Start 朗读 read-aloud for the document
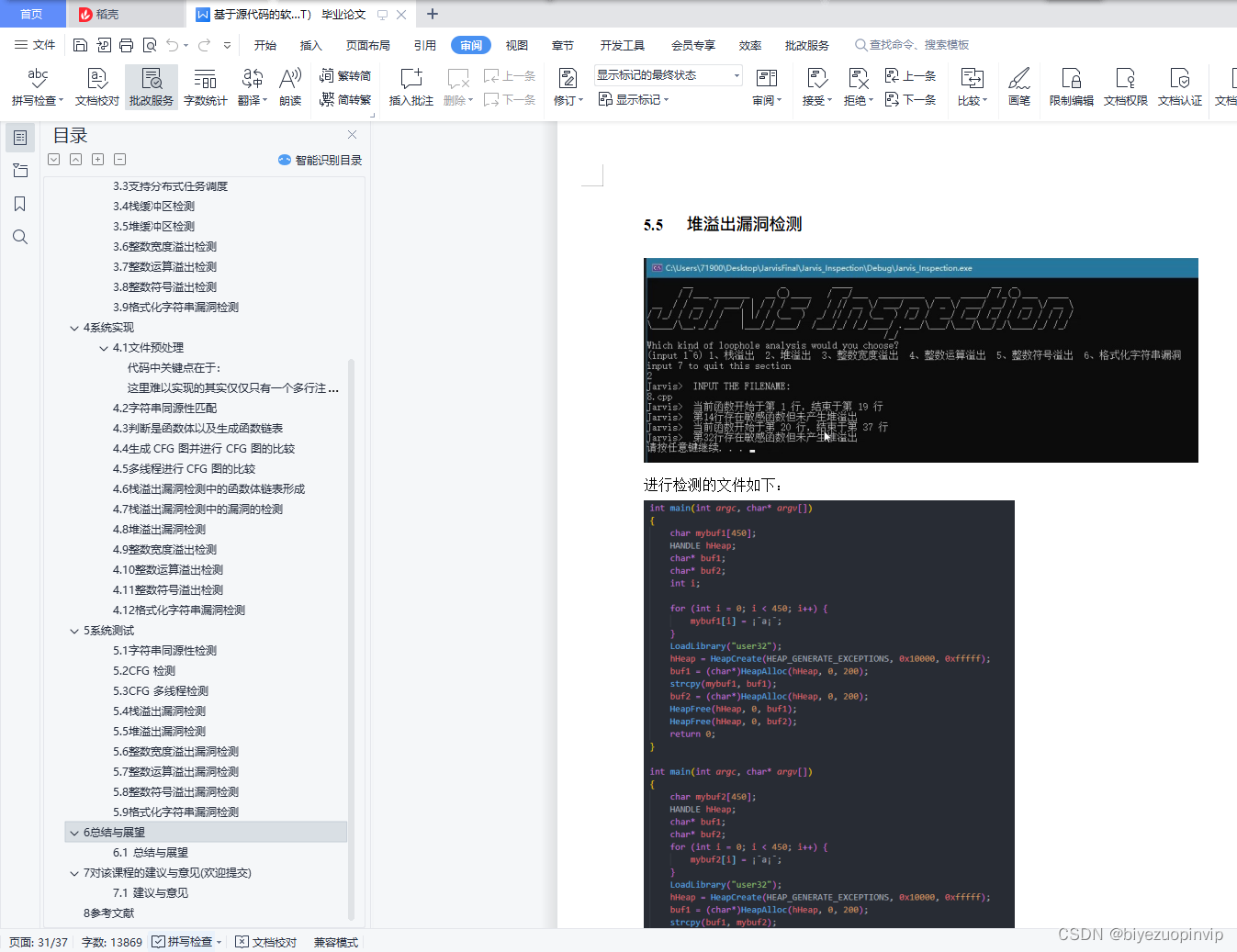 [289, 87]
